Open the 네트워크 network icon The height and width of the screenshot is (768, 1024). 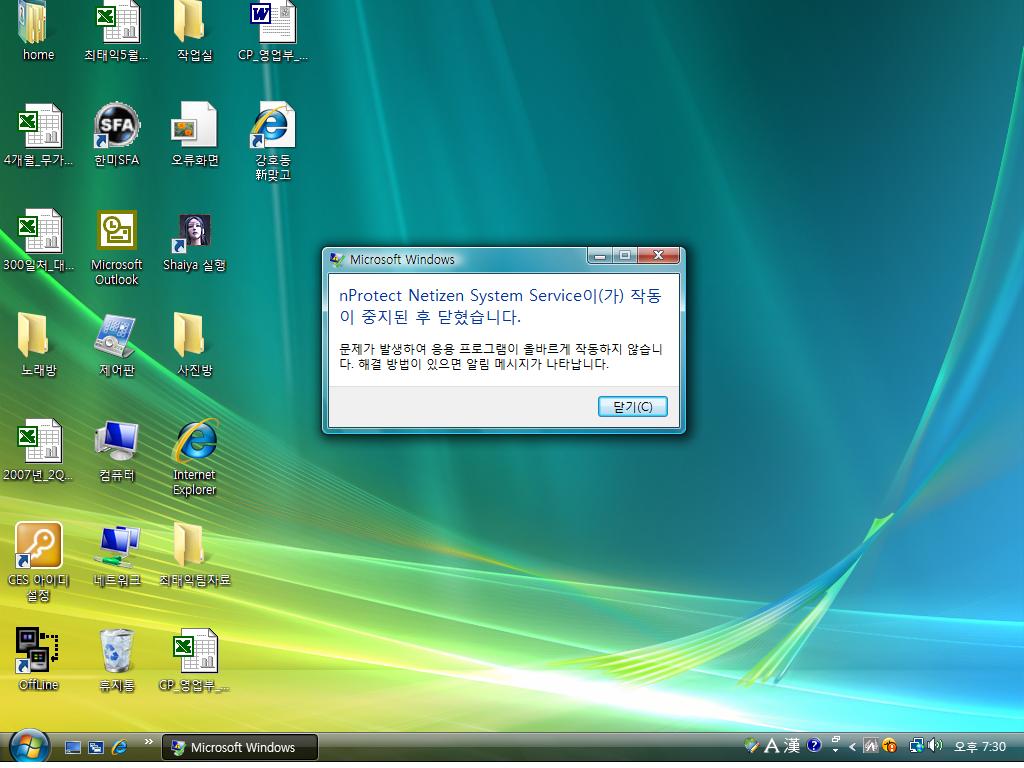116,554
